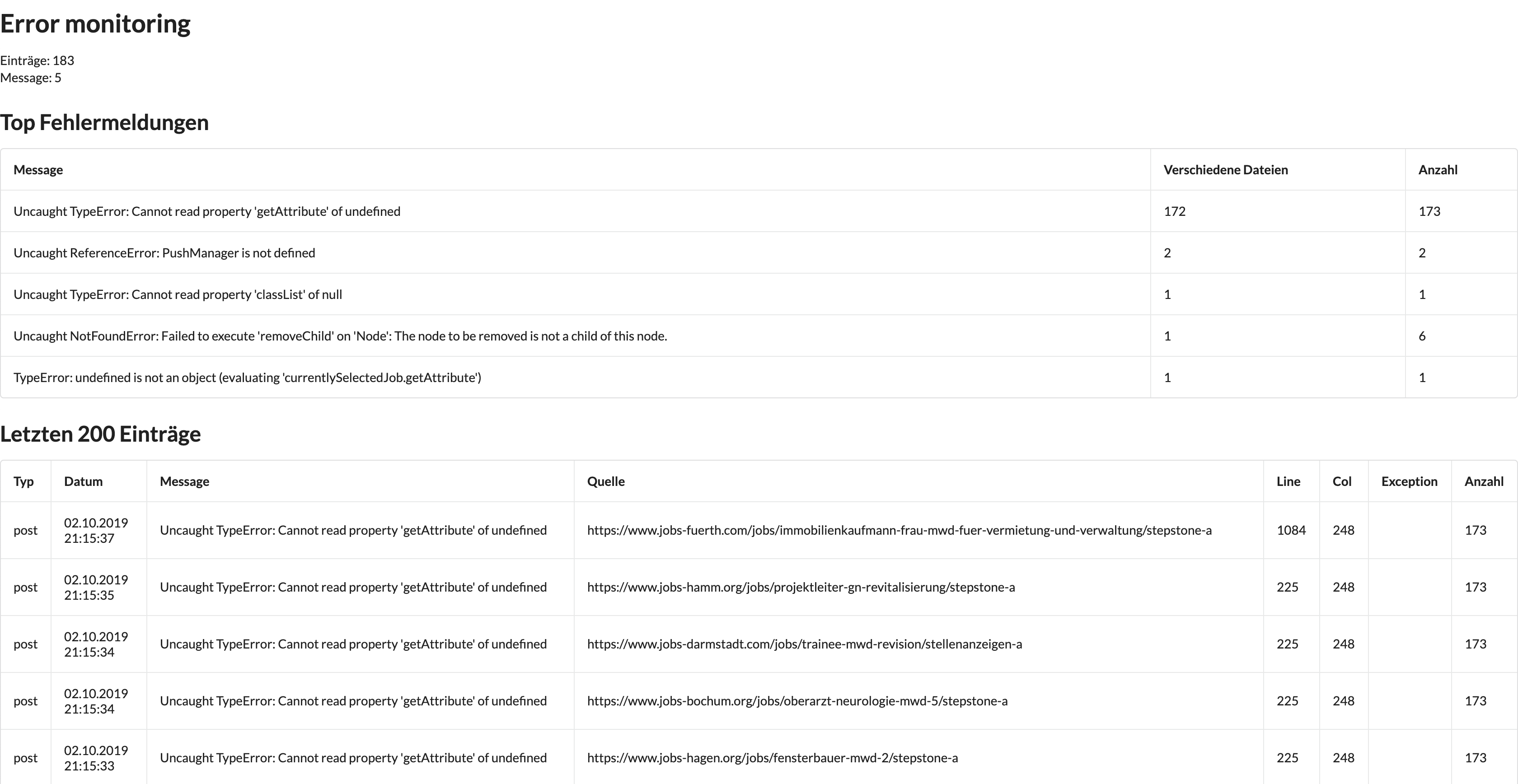Select the jobs-bochum.org oberarzt URL
The height and width of the screenshot is (784, 1518).
(x=796, y=701)
